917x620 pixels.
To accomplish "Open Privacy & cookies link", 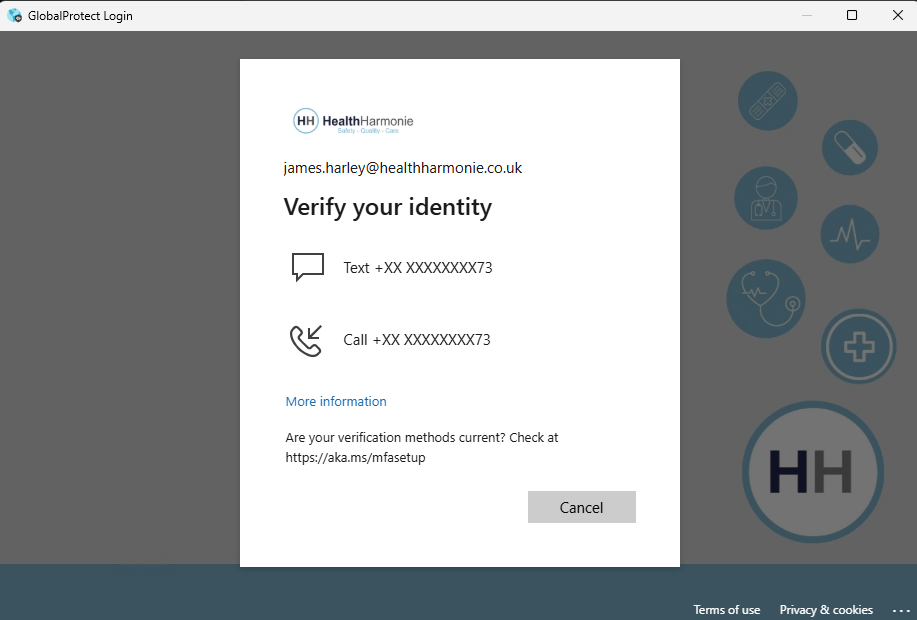I will point(826,609).
